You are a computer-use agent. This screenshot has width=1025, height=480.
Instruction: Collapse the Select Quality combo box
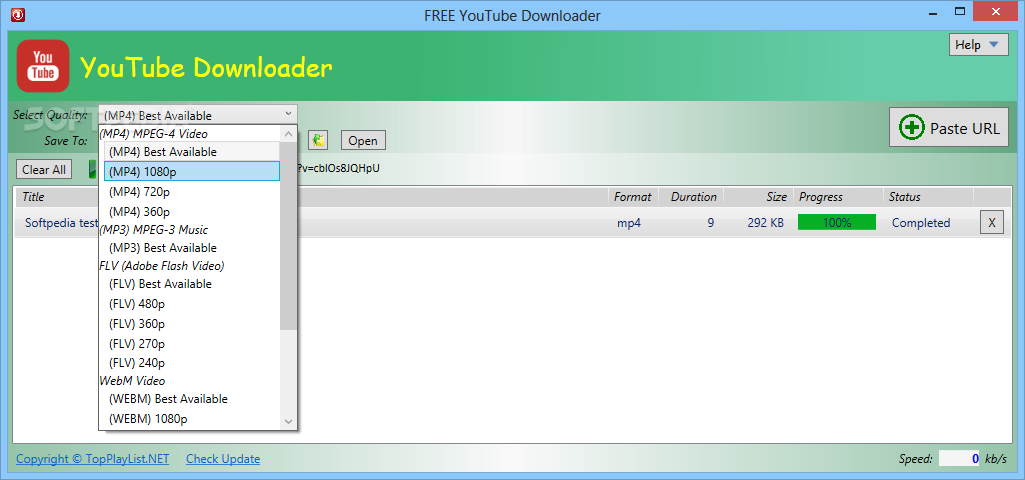pos(198,114)
